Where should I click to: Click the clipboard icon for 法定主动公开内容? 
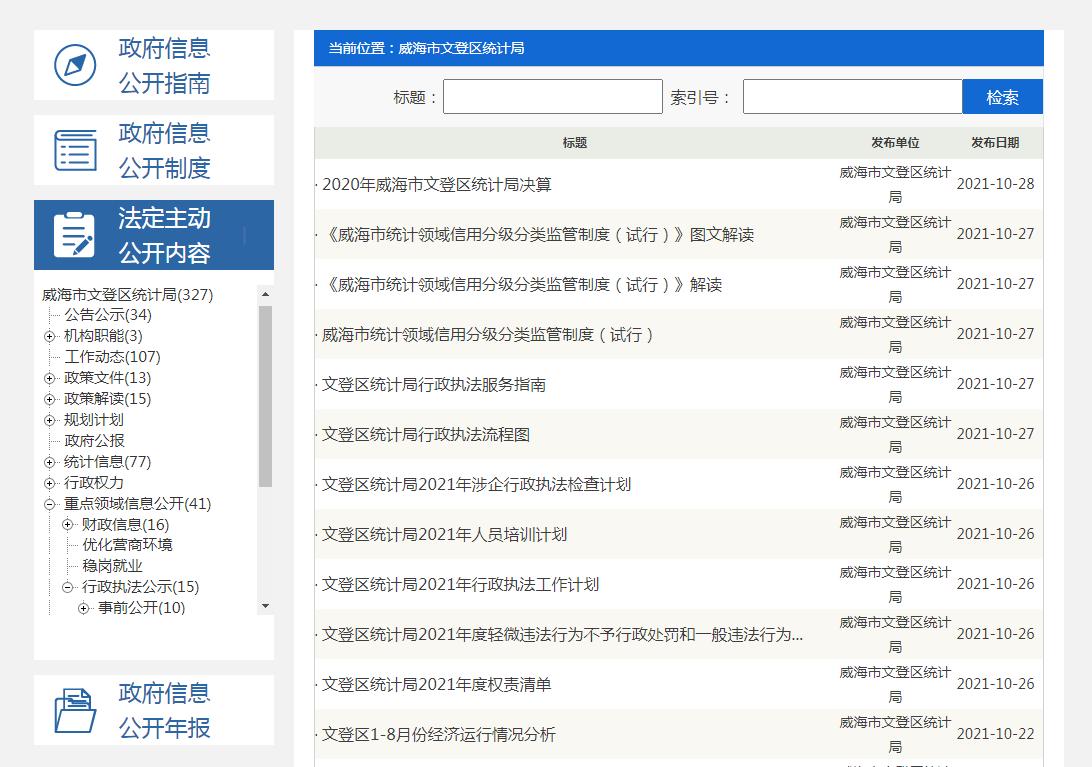pyautogui.click(x=75, y=235)
